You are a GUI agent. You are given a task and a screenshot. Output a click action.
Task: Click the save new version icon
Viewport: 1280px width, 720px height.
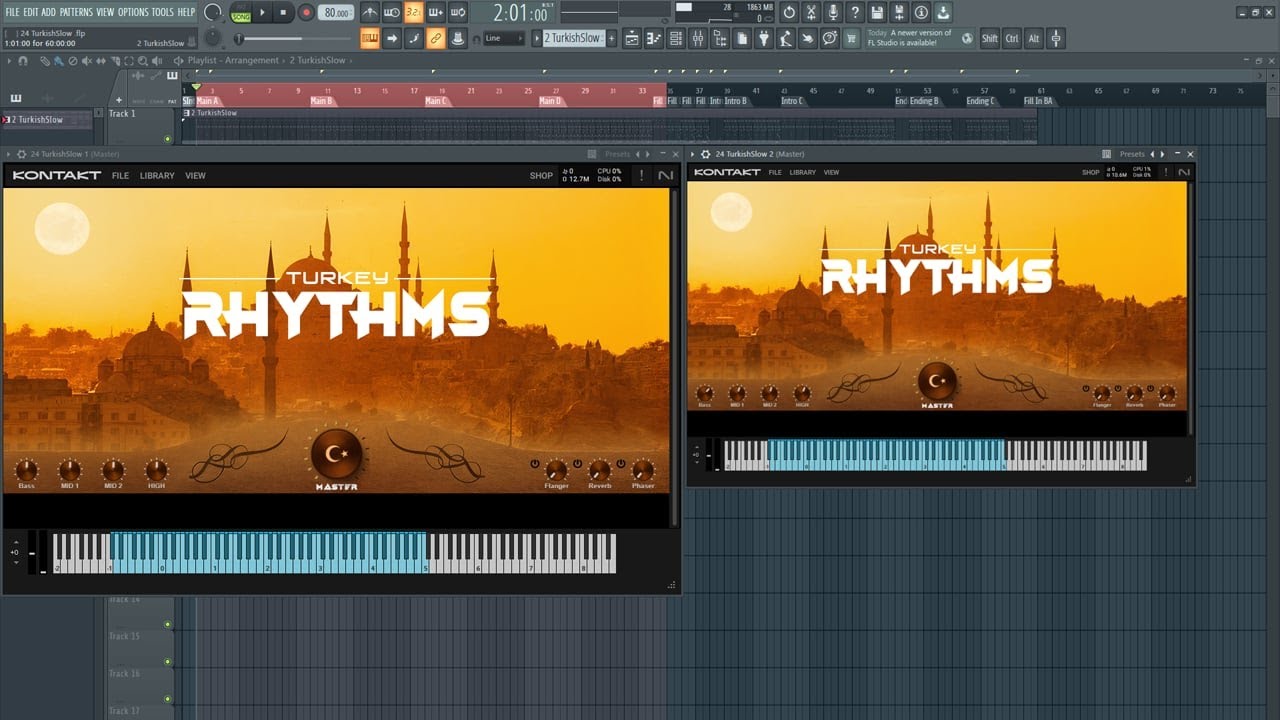899,12
